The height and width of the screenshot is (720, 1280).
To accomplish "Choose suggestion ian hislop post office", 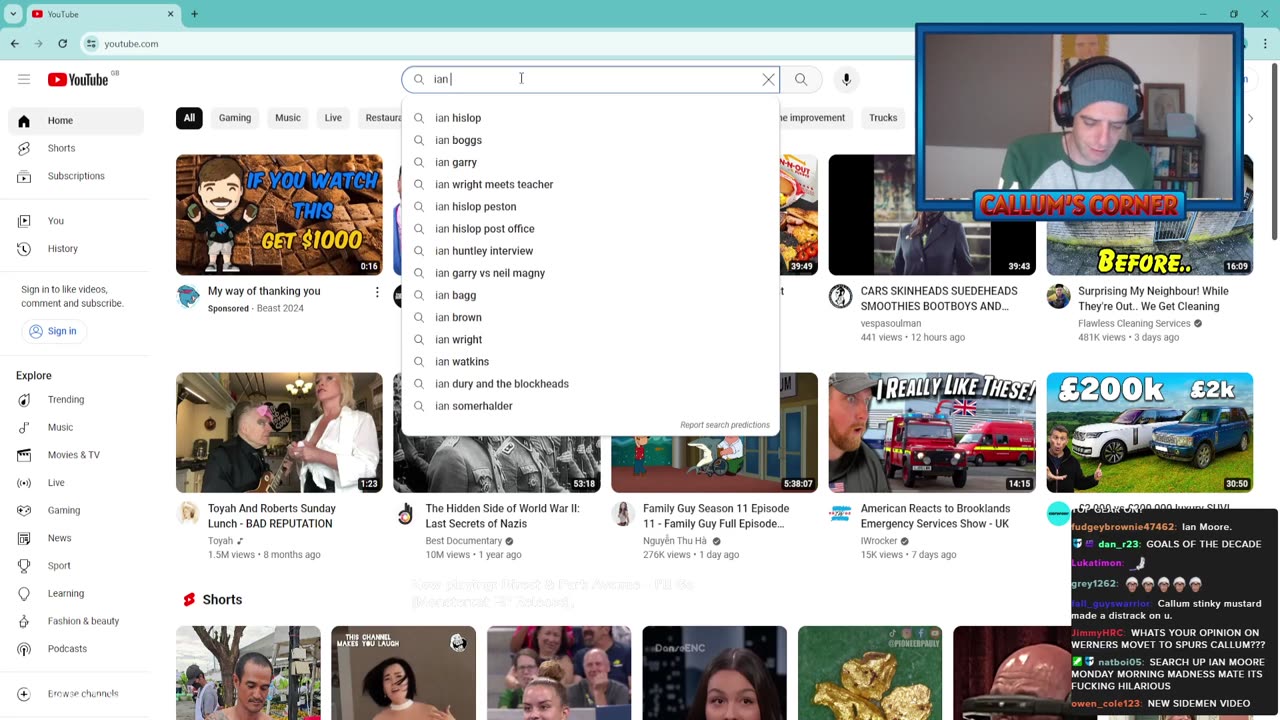I will click(x=590, y=229).
